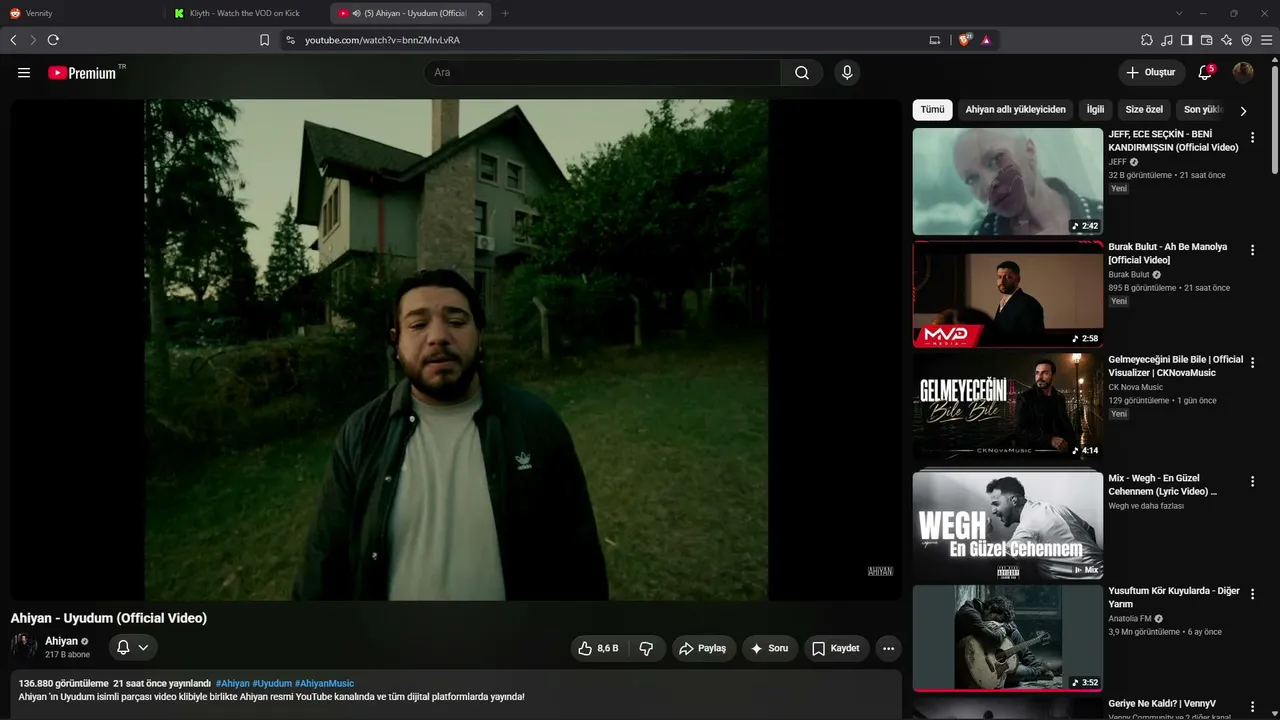Open new browser tab
The height and width of the screenshot is (720, 1280).
coord(505,13)
